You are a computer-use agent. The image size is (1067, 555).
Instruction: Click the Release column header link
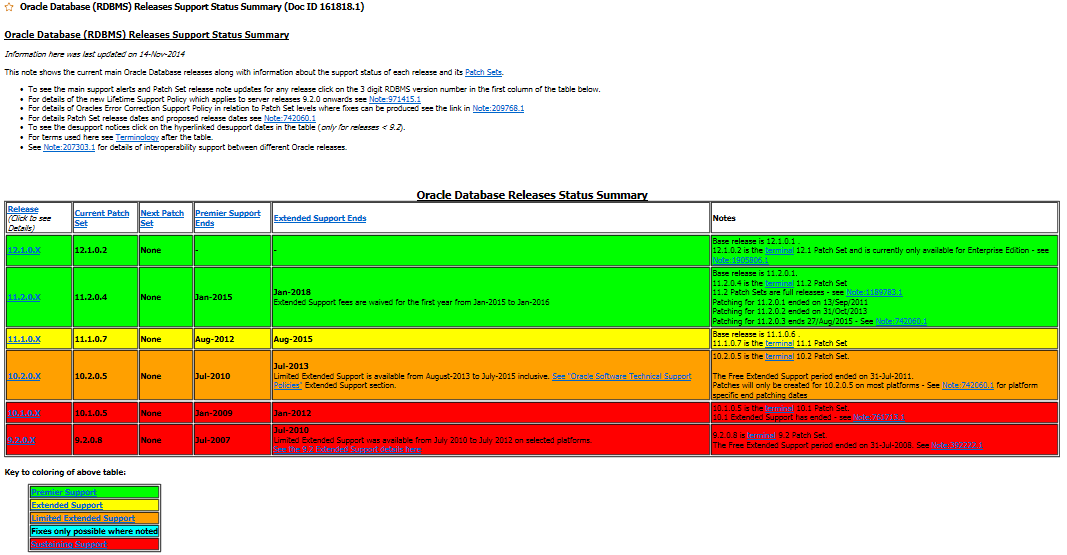point(23,209)
